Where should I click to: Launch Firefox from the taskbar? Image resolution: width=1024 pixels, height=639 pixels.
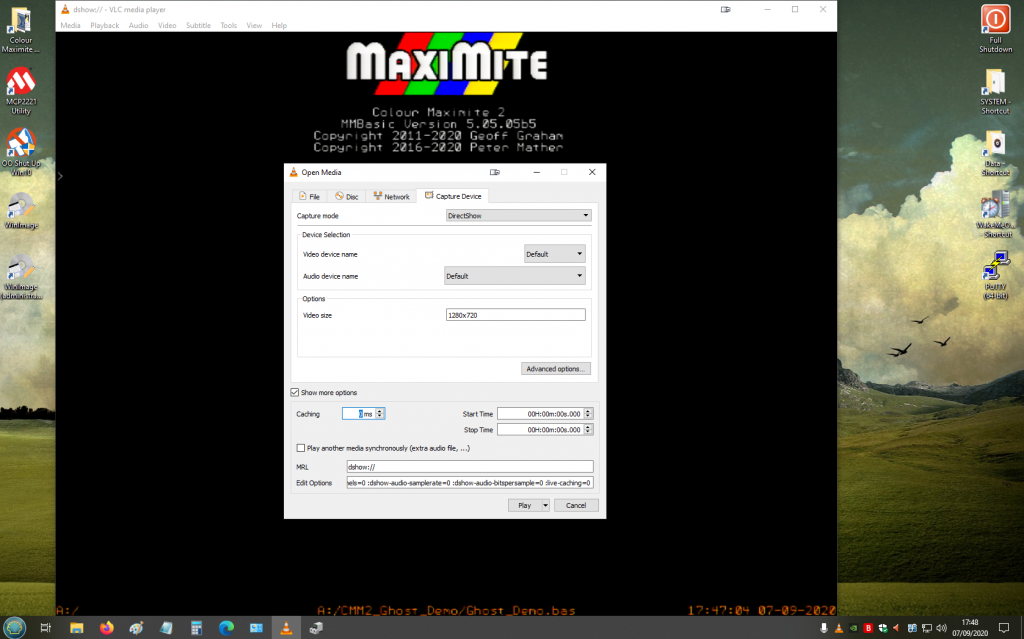coord(106,628)
